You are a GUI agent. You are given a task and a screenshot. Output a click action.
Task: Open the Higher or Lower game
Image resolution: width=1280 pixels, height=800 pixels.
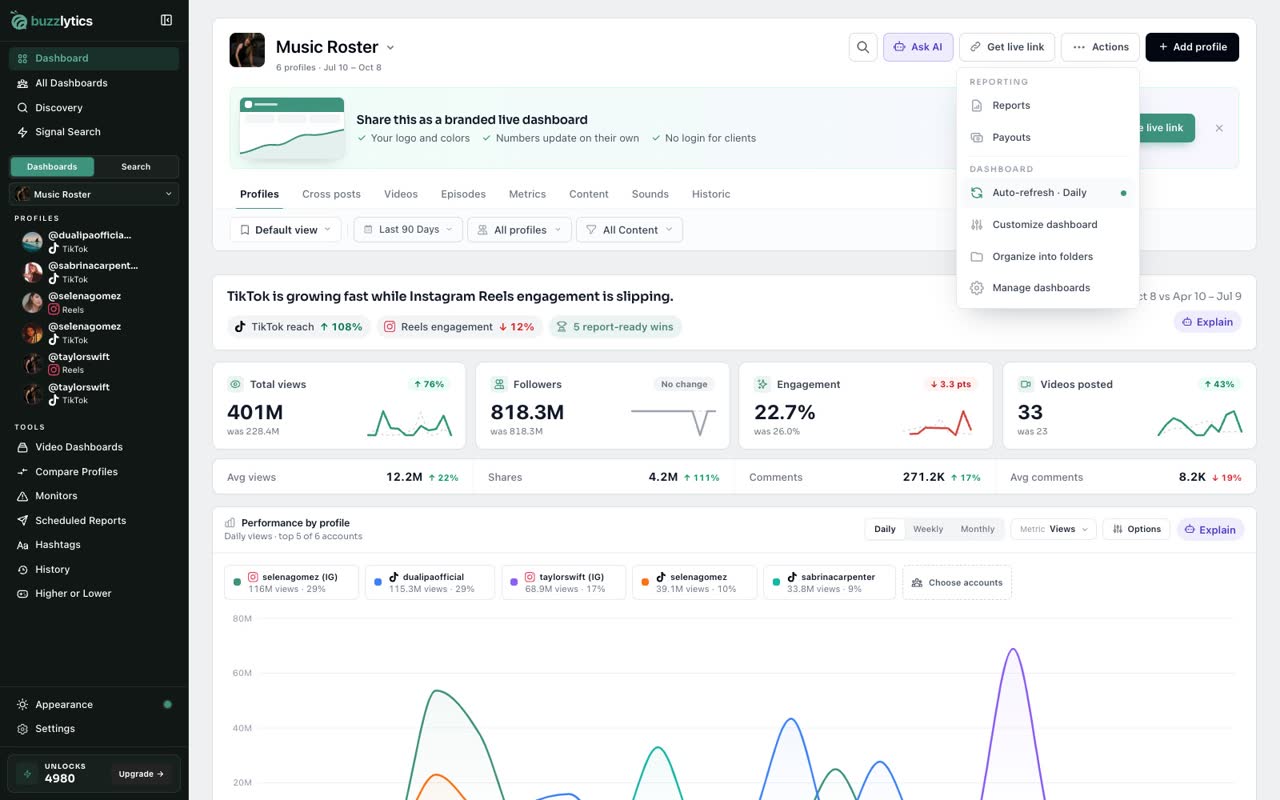point(94,594)
